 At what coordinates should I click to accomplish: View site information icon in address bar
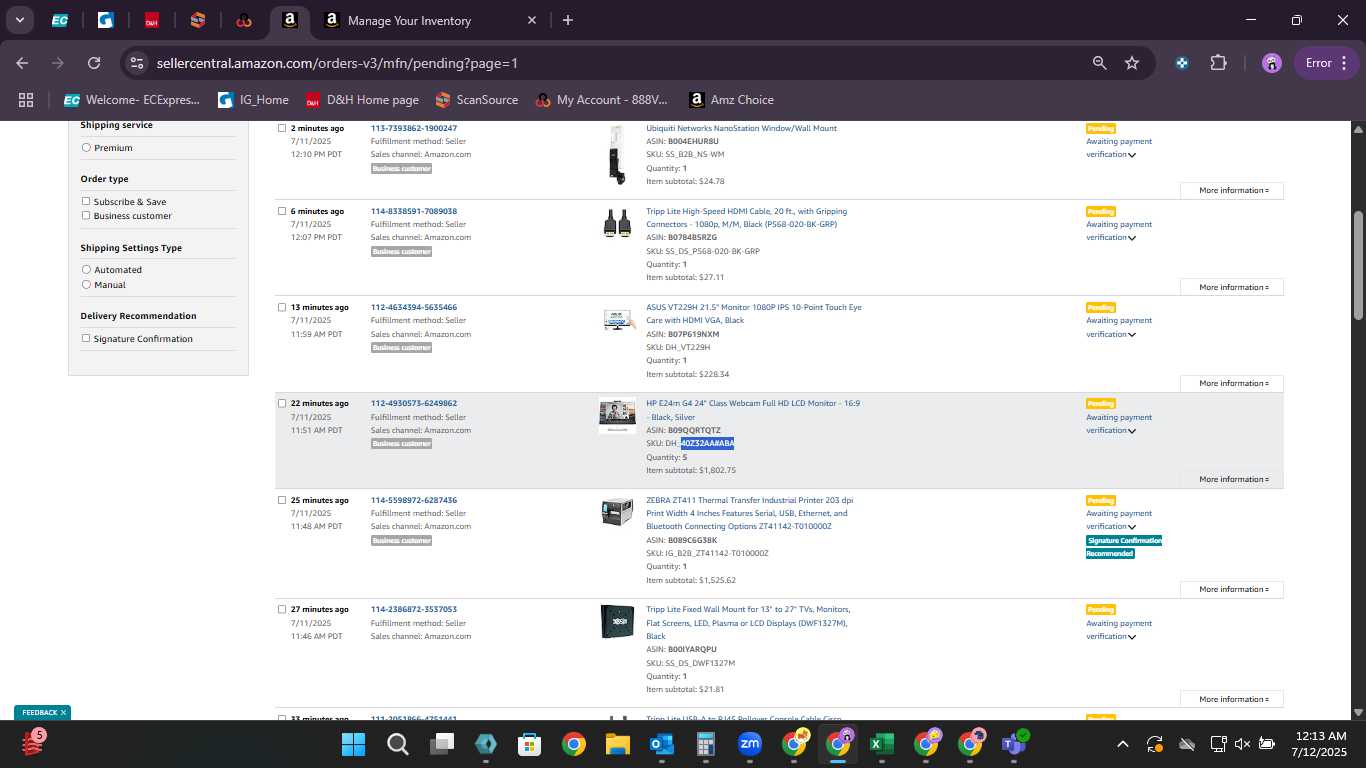click(x=137, y=63)
